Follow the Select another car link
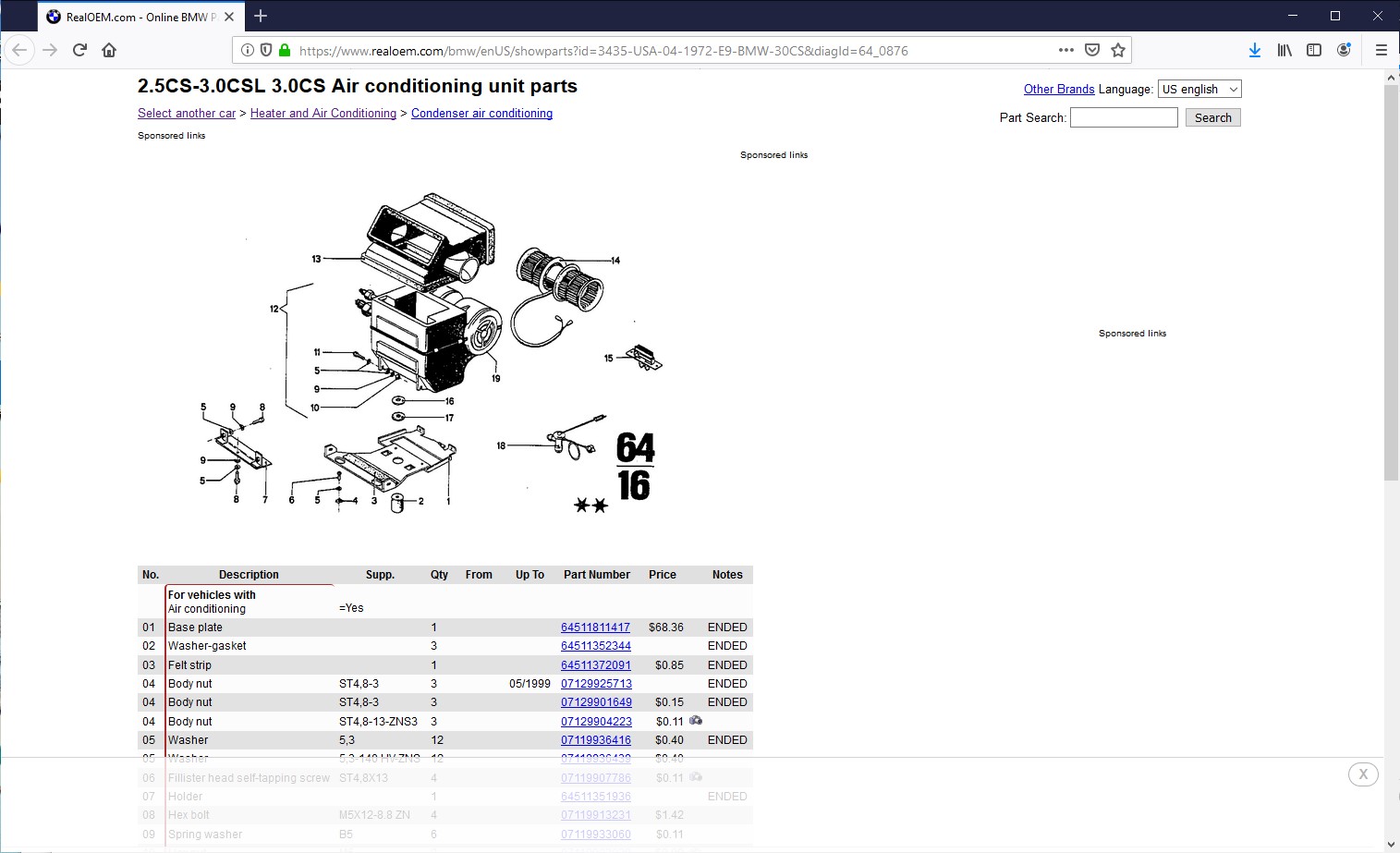This screenshot has width=1400, height=853. pos(187,113)
